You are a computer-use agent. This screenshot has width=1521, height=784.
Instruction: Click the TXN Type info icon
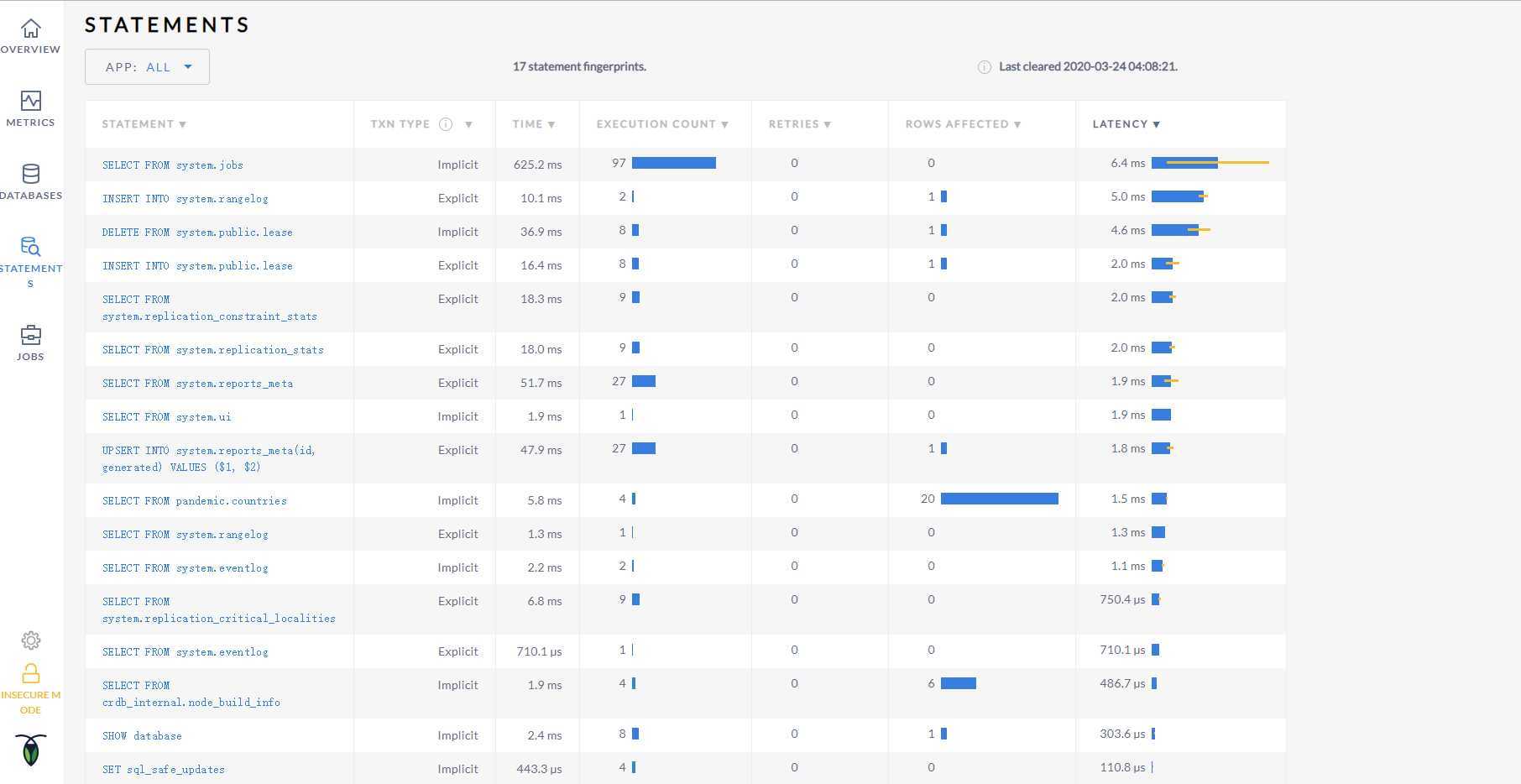(x=446, y=124)
